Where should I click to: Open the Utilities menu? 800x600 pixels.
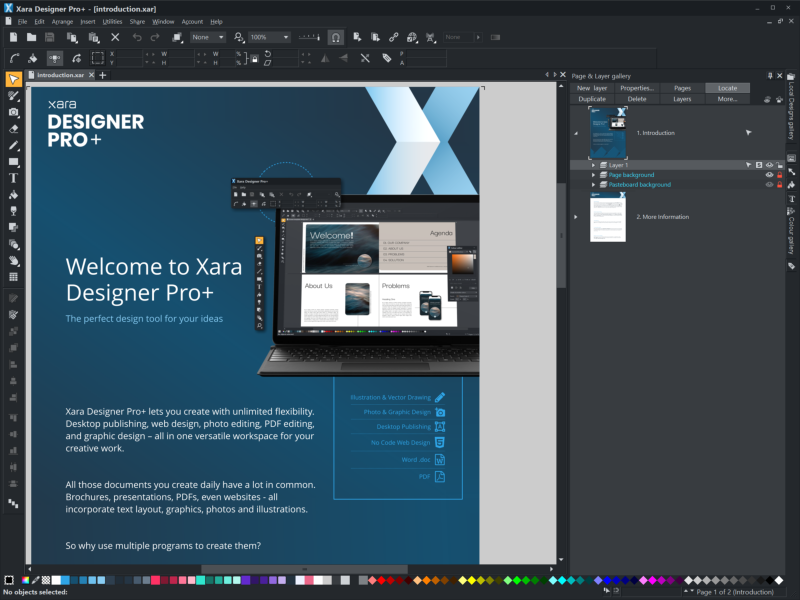[x=112, y=21]
